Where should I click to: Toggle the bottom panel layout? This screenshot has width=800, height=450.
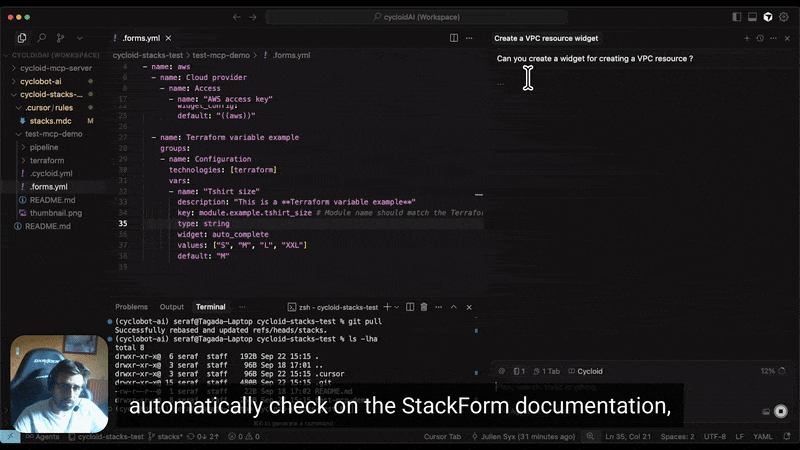coord(752,17)
